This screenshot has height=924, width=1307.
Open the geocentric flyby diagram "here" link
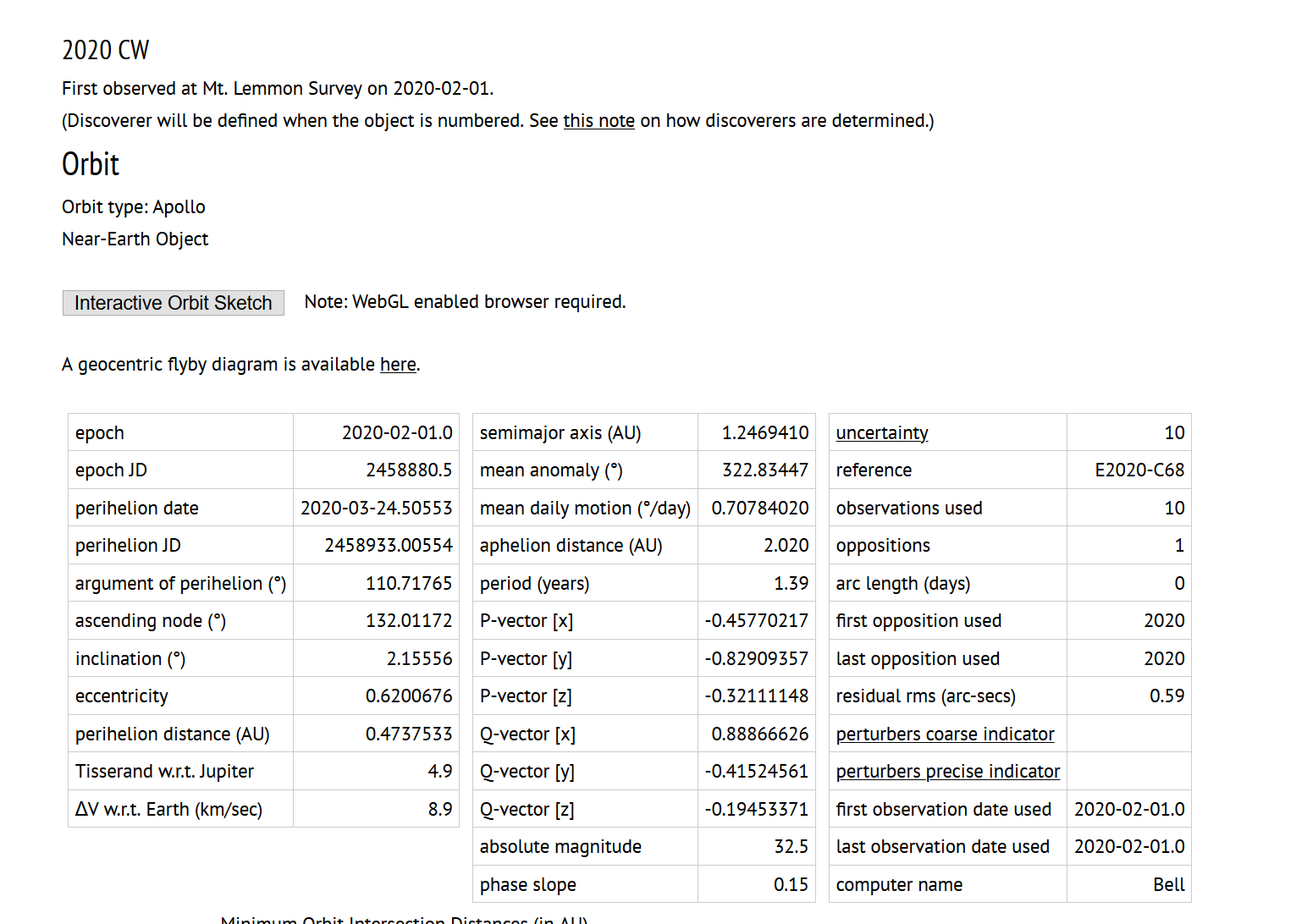398,365
